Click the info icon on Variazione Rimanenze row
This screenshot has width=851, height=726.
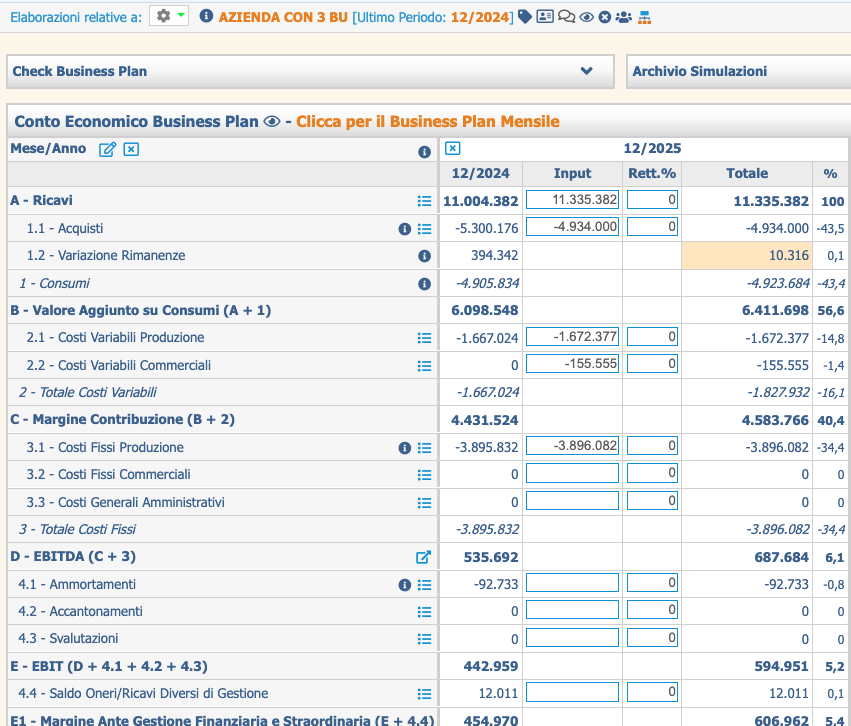click(x=424, y=256)
